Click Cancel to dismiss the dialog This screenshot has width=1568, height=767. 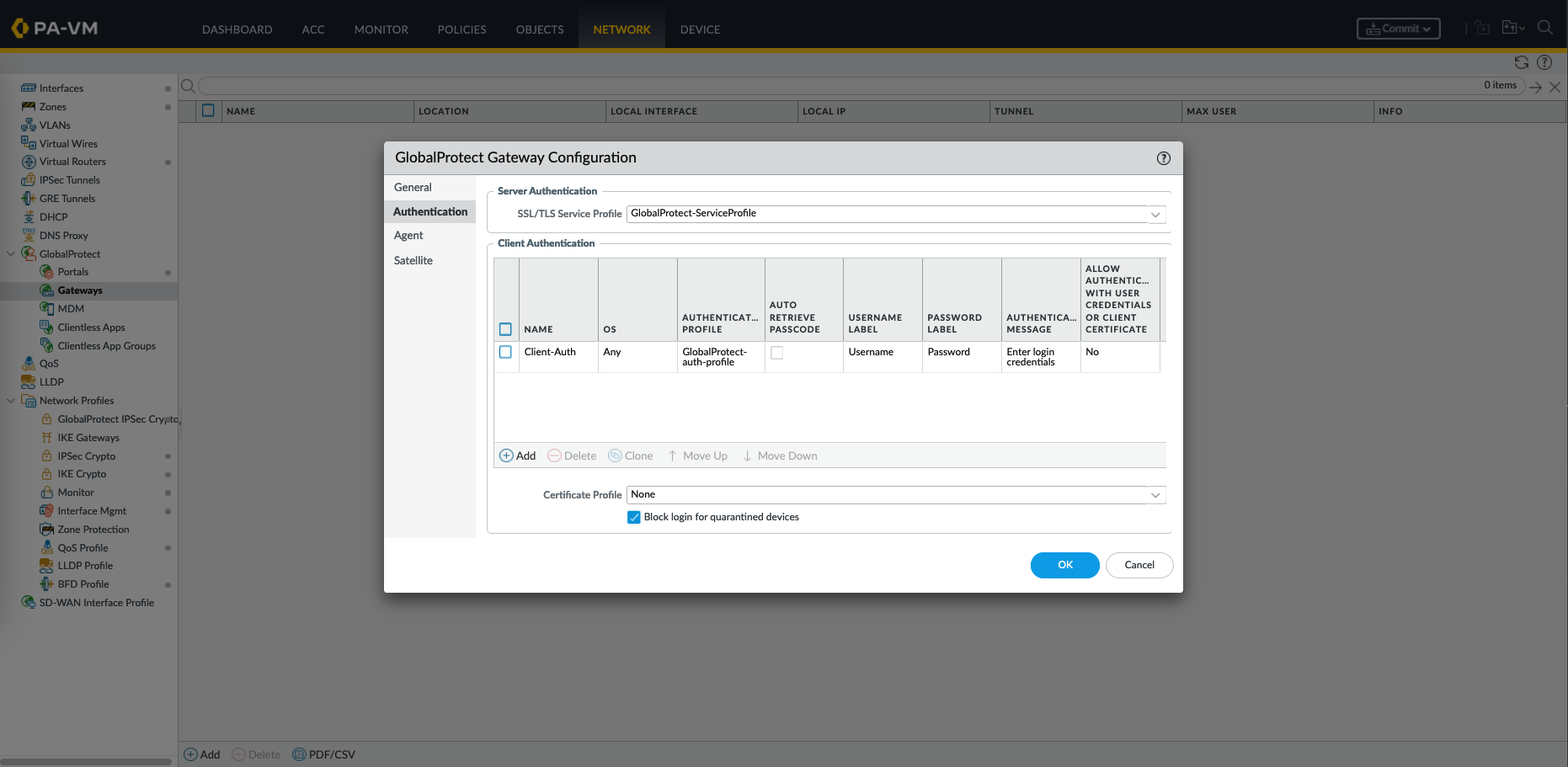click(1139, 565)
